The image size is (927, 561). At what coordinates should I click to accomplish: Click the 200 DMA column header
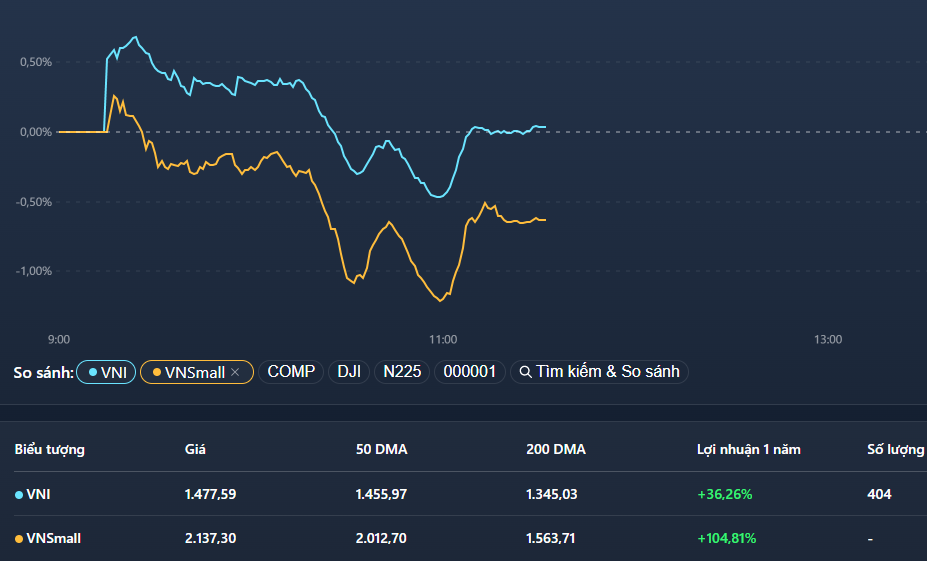[x=556, y=449]
